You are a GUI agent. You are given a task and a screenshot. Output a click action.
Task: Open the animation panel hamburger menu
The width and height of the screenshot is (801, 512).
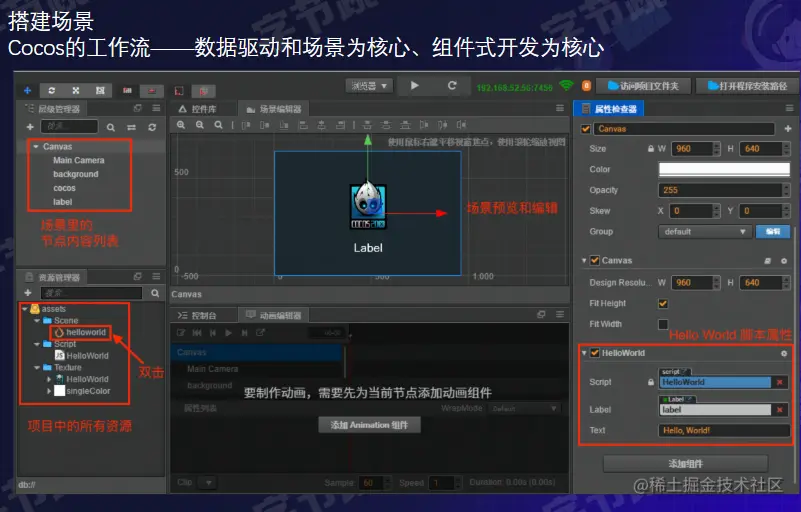coord(560,314)
